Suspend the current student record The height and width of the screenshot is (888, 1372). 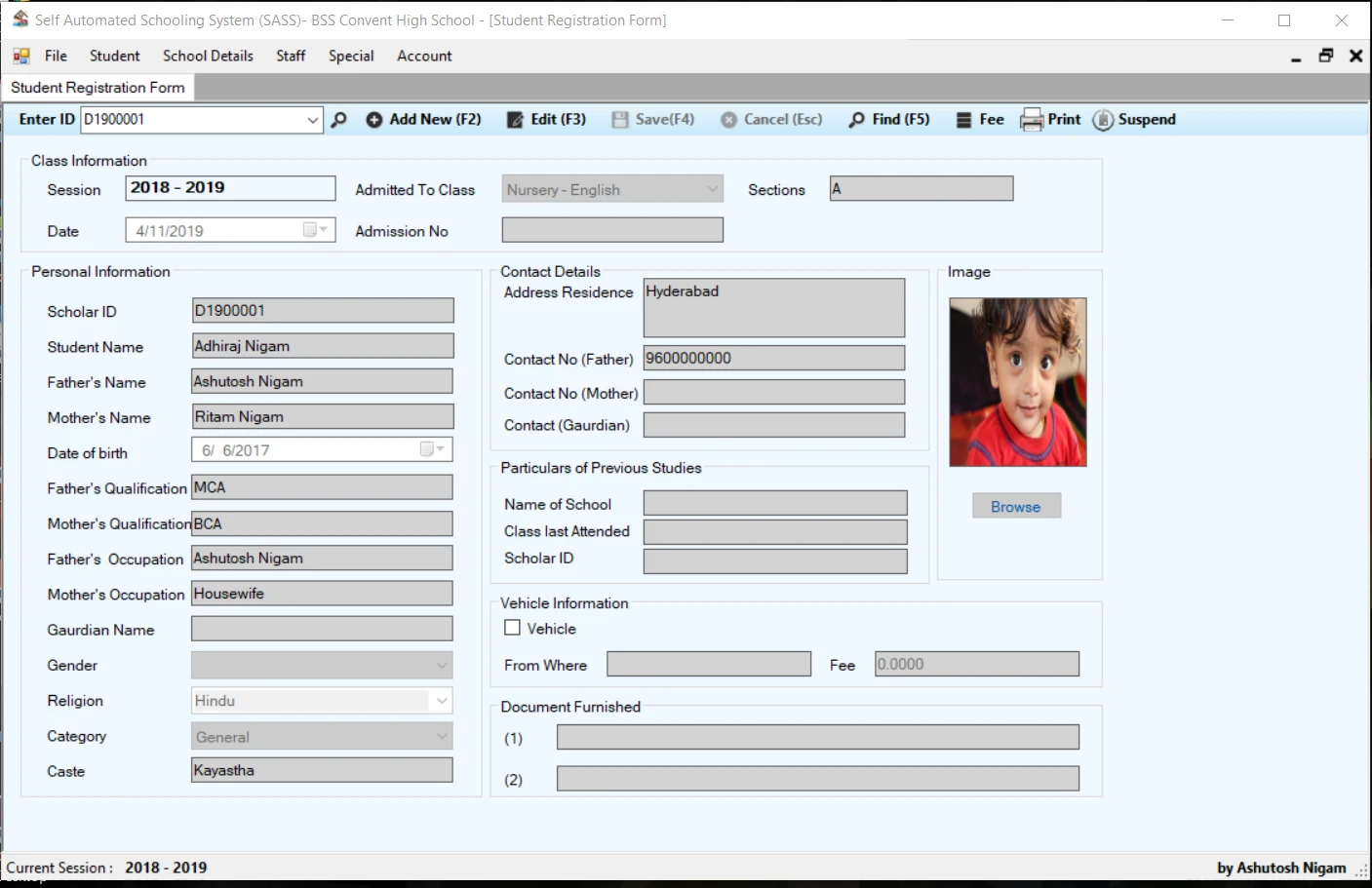(1135, 119)
